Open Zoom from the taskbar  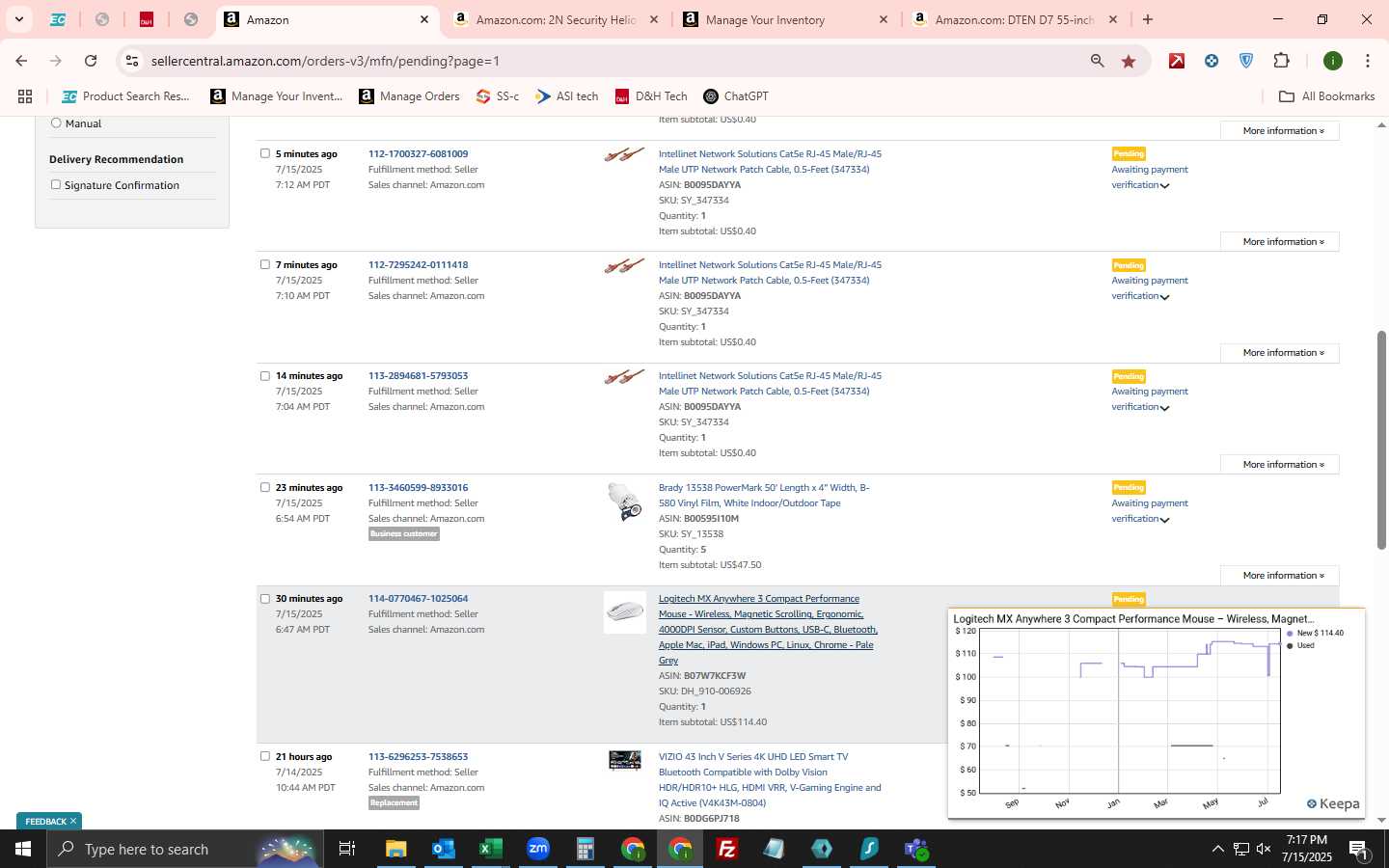click(537, 849)
